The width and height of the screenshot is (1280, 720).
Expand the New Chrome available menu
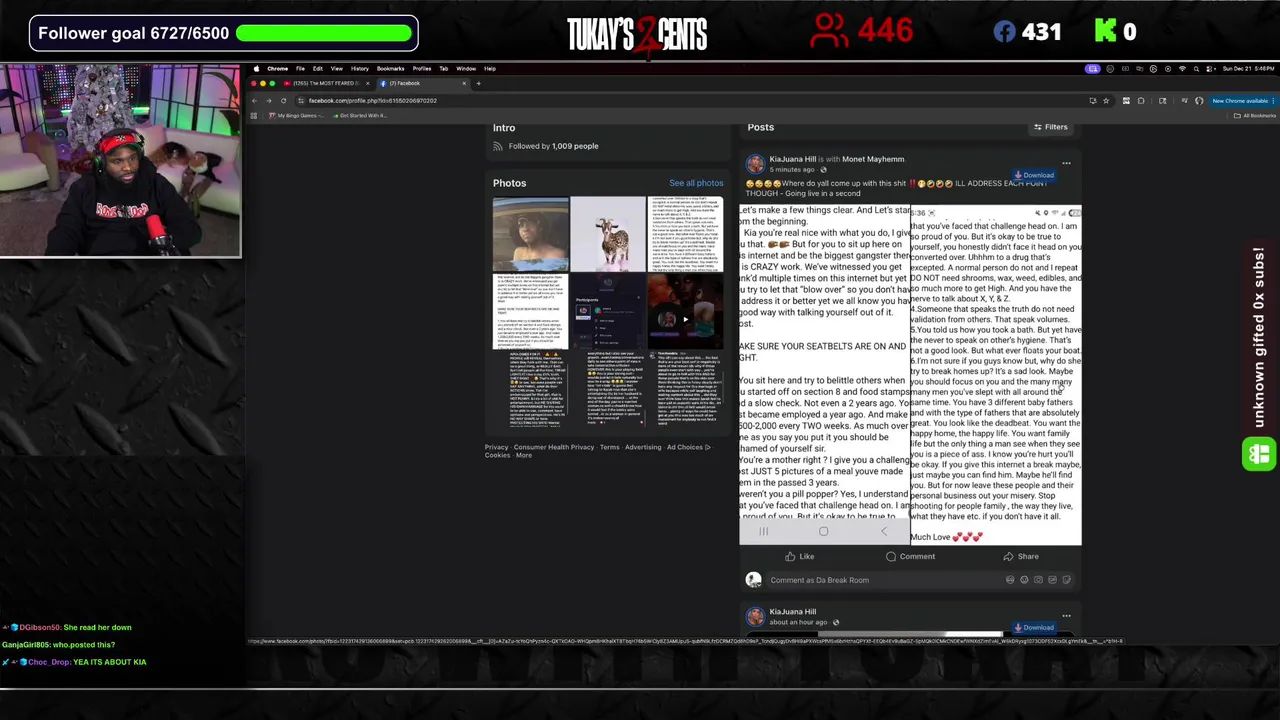1241,100
